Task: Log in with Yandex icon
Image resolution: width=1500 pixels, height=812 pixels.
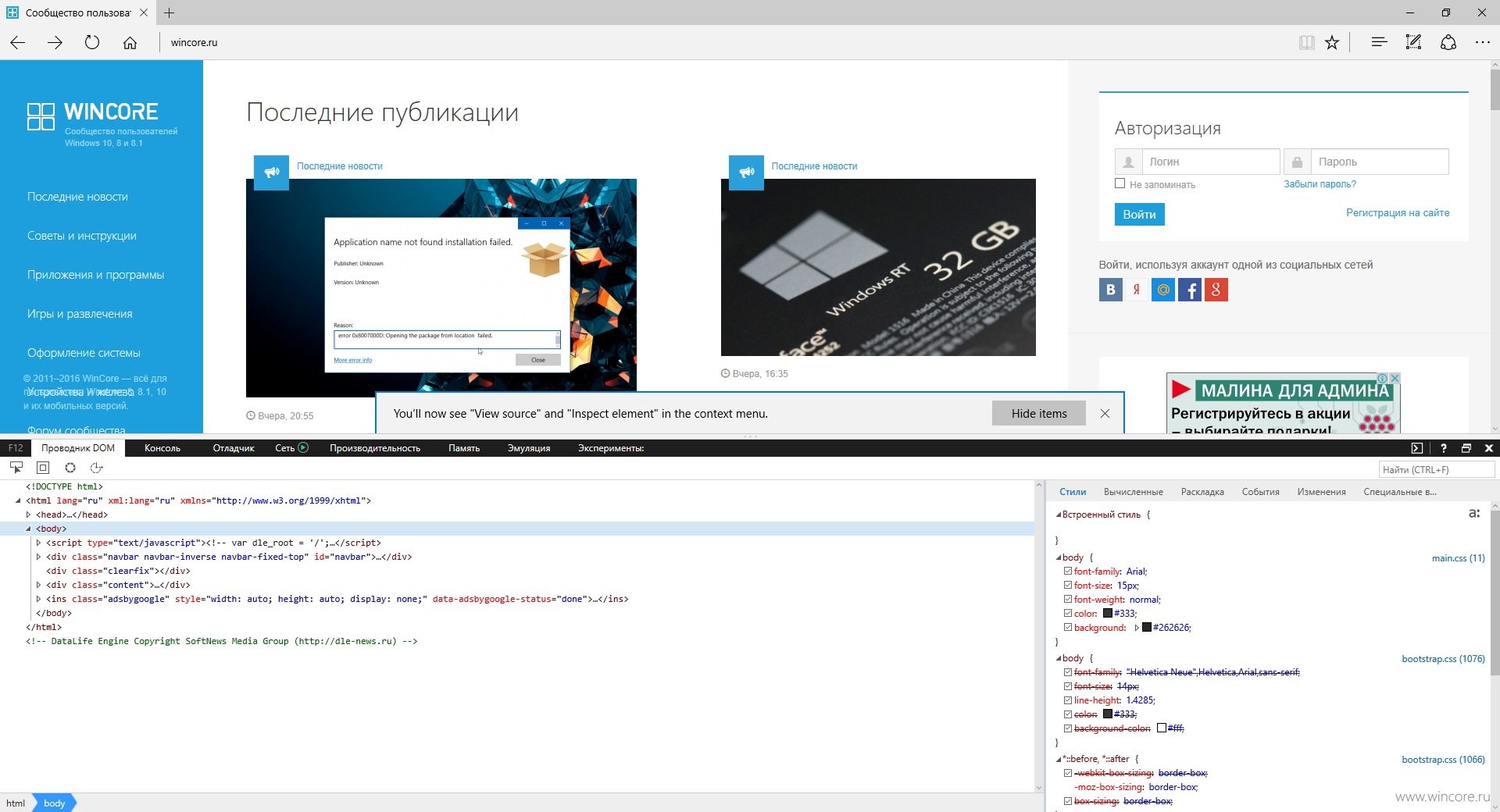Action: click(1137, 290)
